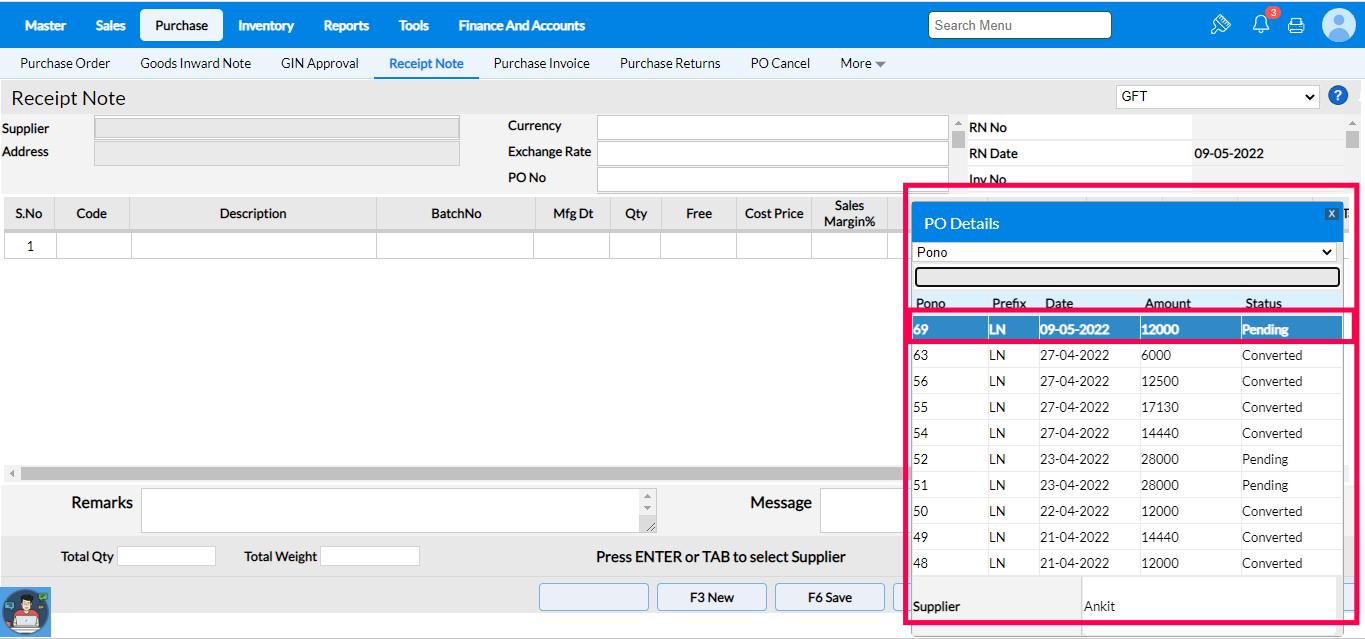1365x639 pixels.
Task: Switch to Purchase Invoice tab
Action: coord(541,63)
